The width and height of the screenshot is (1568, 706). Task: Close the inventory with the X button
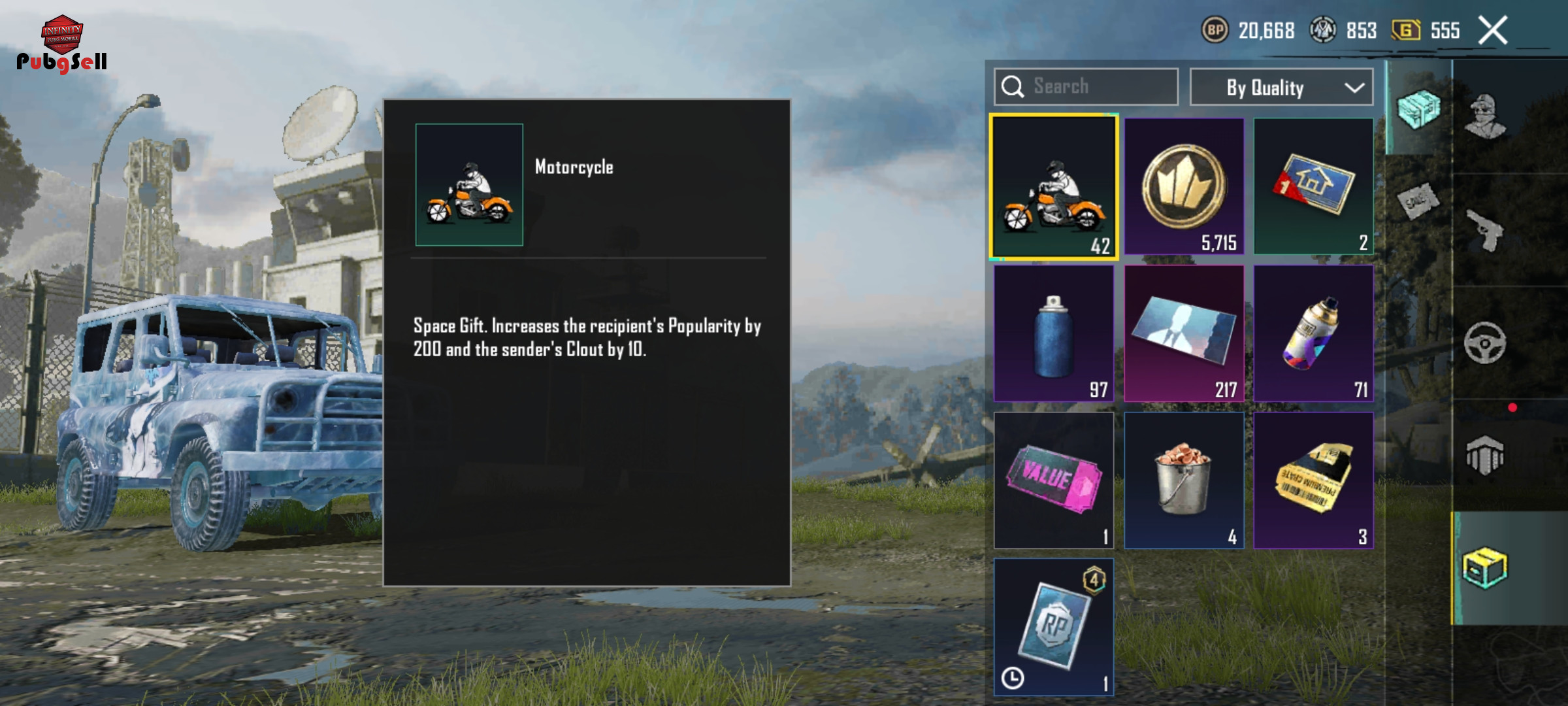(1493, 31)
